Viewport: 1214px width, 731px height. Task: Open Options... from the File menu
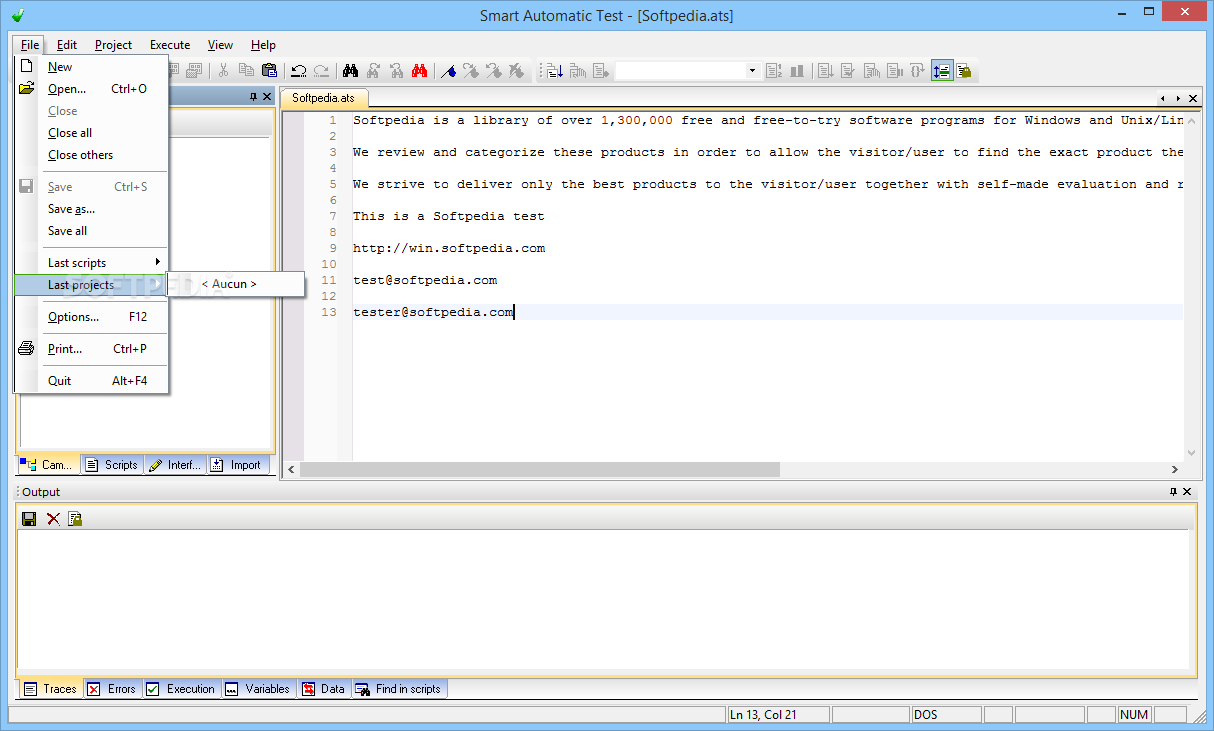coord(91,317)
